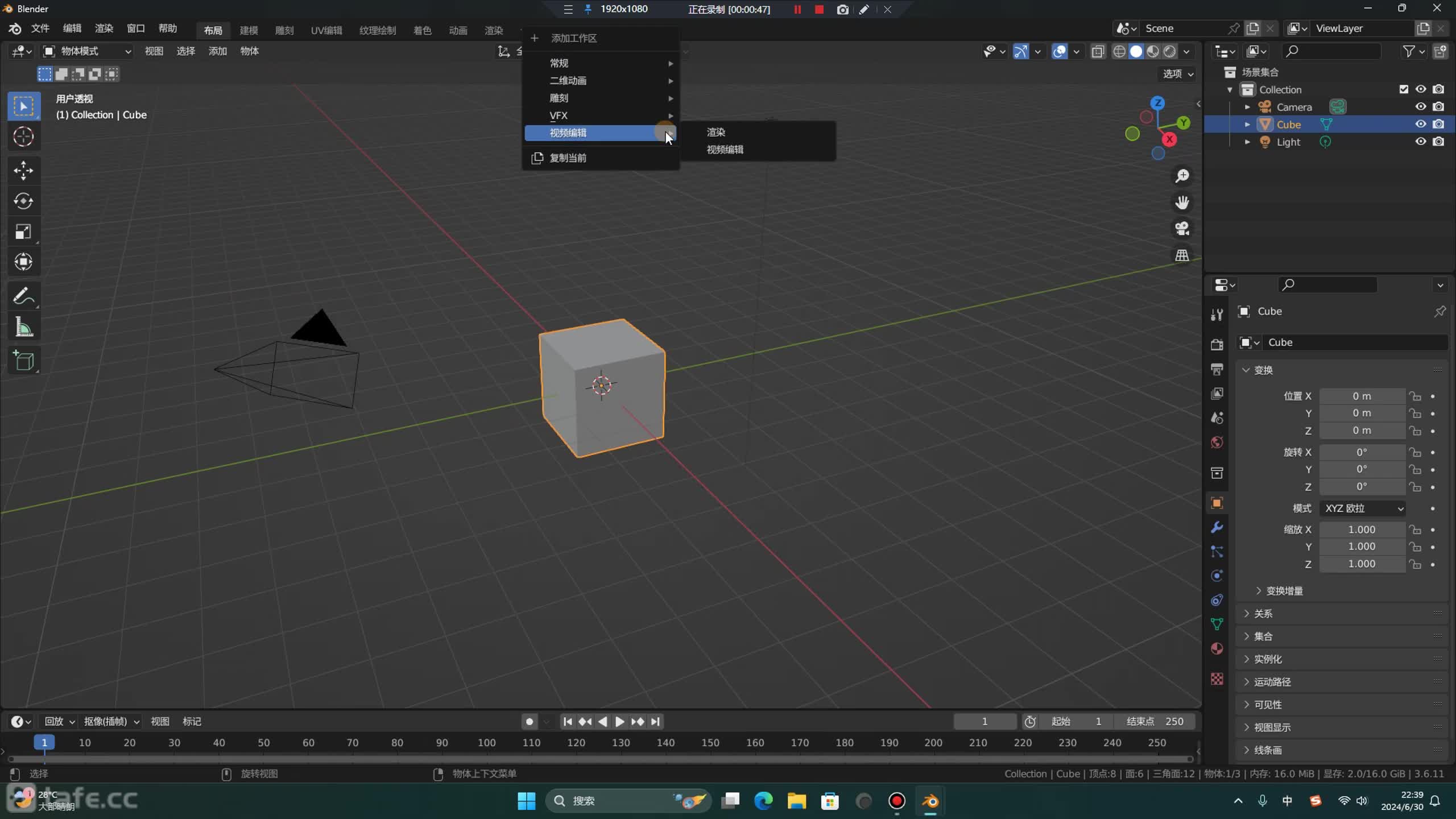
Task: Toggle viewport gizmo display
Action: tap(1021, 51)
